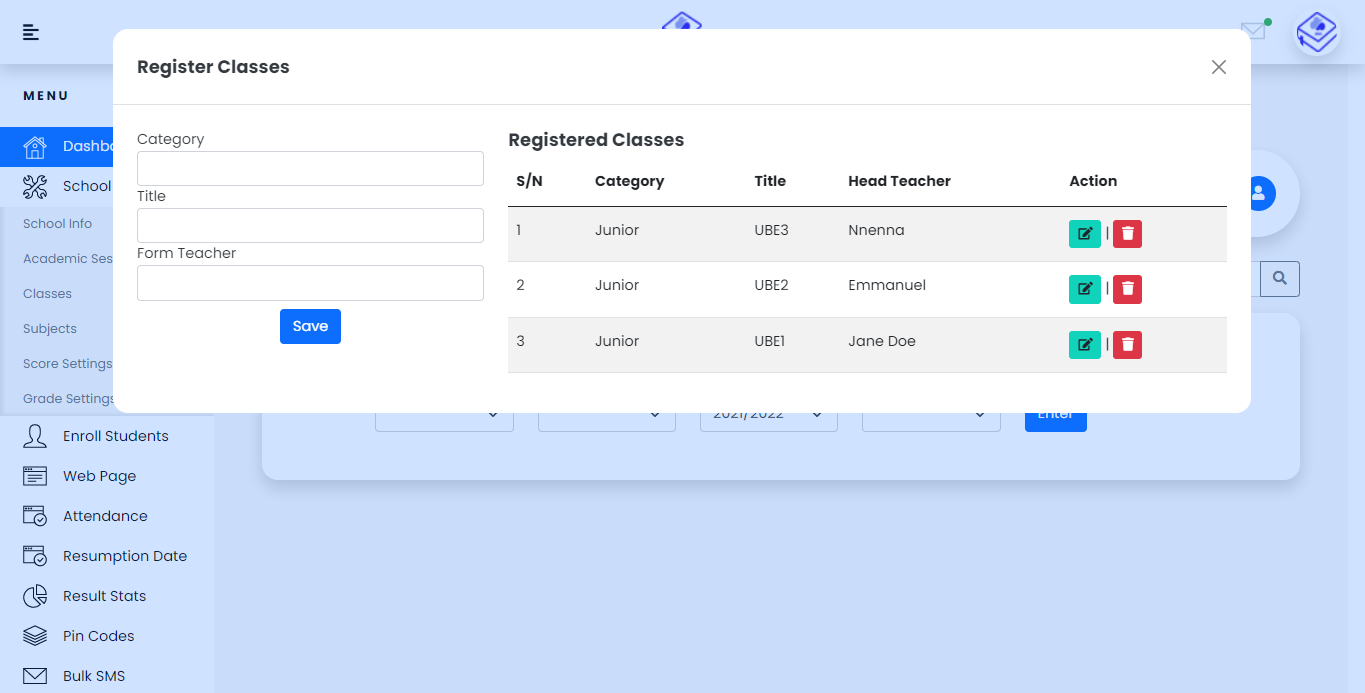Edit the UBE3 class row
This screenshot has height=693, width=1365.
[x=1084, y=234]
